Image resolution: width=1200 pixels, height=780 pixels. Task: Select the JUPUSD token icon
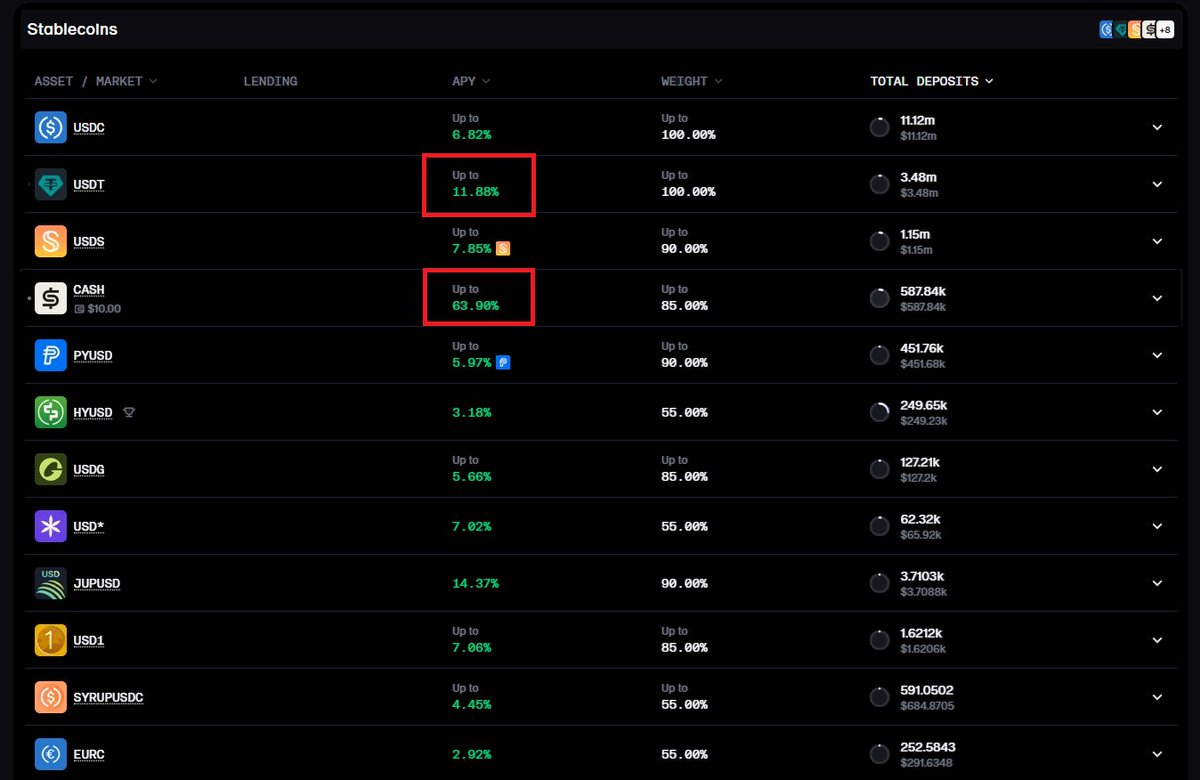(50, 583)
